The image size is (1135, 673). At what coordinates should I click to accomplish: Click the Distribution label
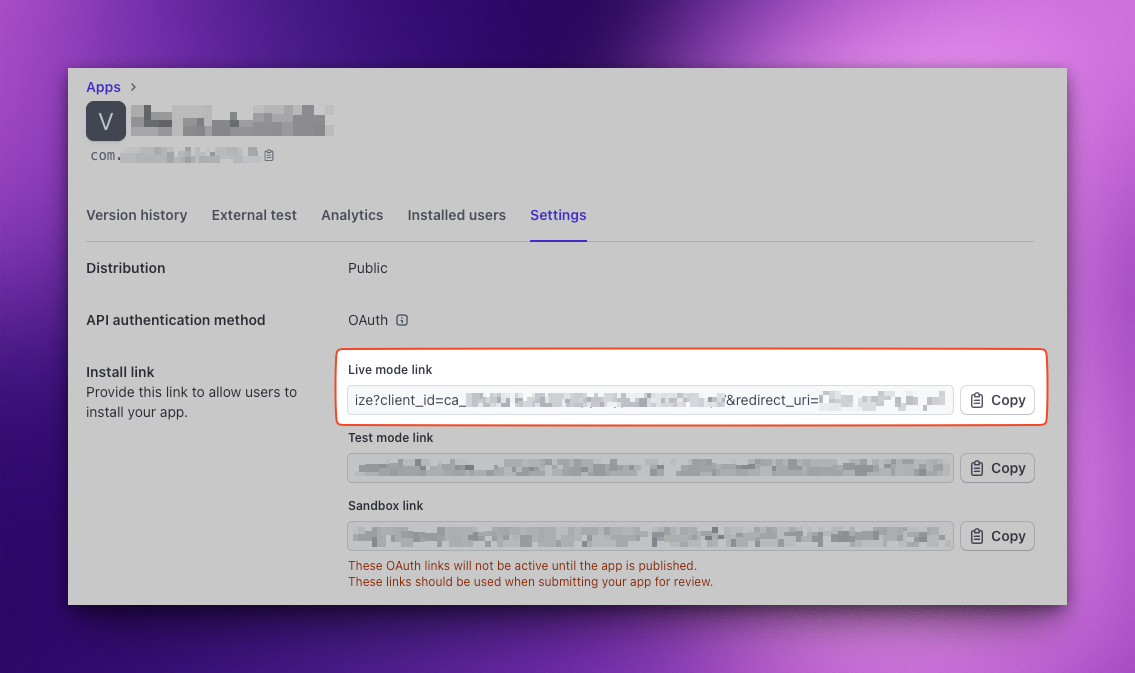(126, 268)
